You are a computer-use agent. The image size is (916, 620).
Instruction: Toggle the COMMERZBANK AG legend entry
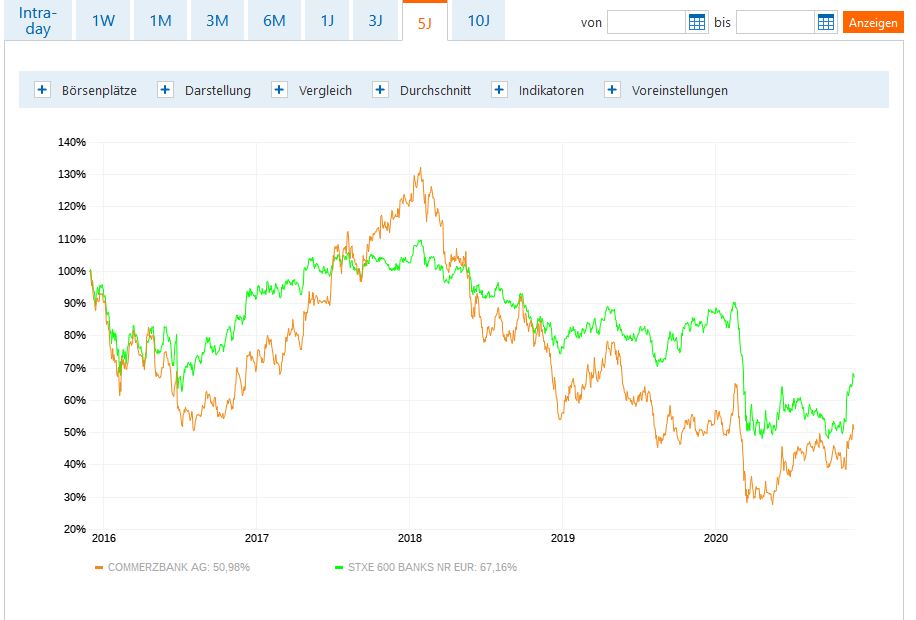click(x=178, y=568)
